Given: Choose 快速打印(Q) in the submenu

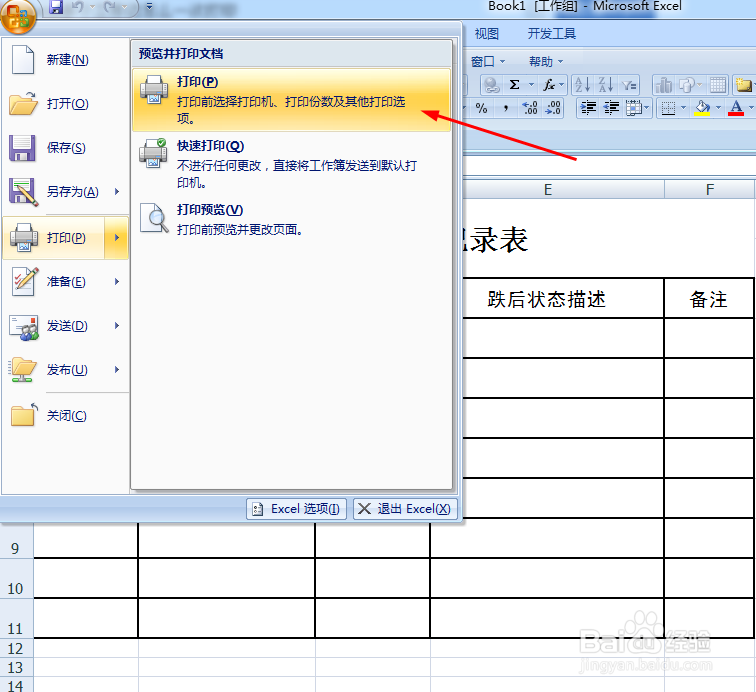Looking at the screenshot, I should pyautogui.click(x=291, y=164).
